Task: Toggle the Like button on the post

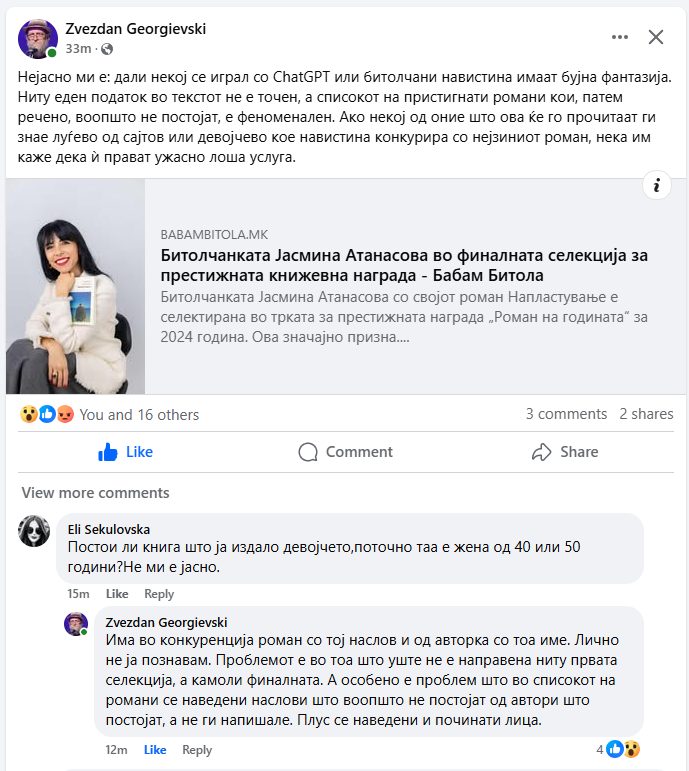Action: [x=125, y=452]
